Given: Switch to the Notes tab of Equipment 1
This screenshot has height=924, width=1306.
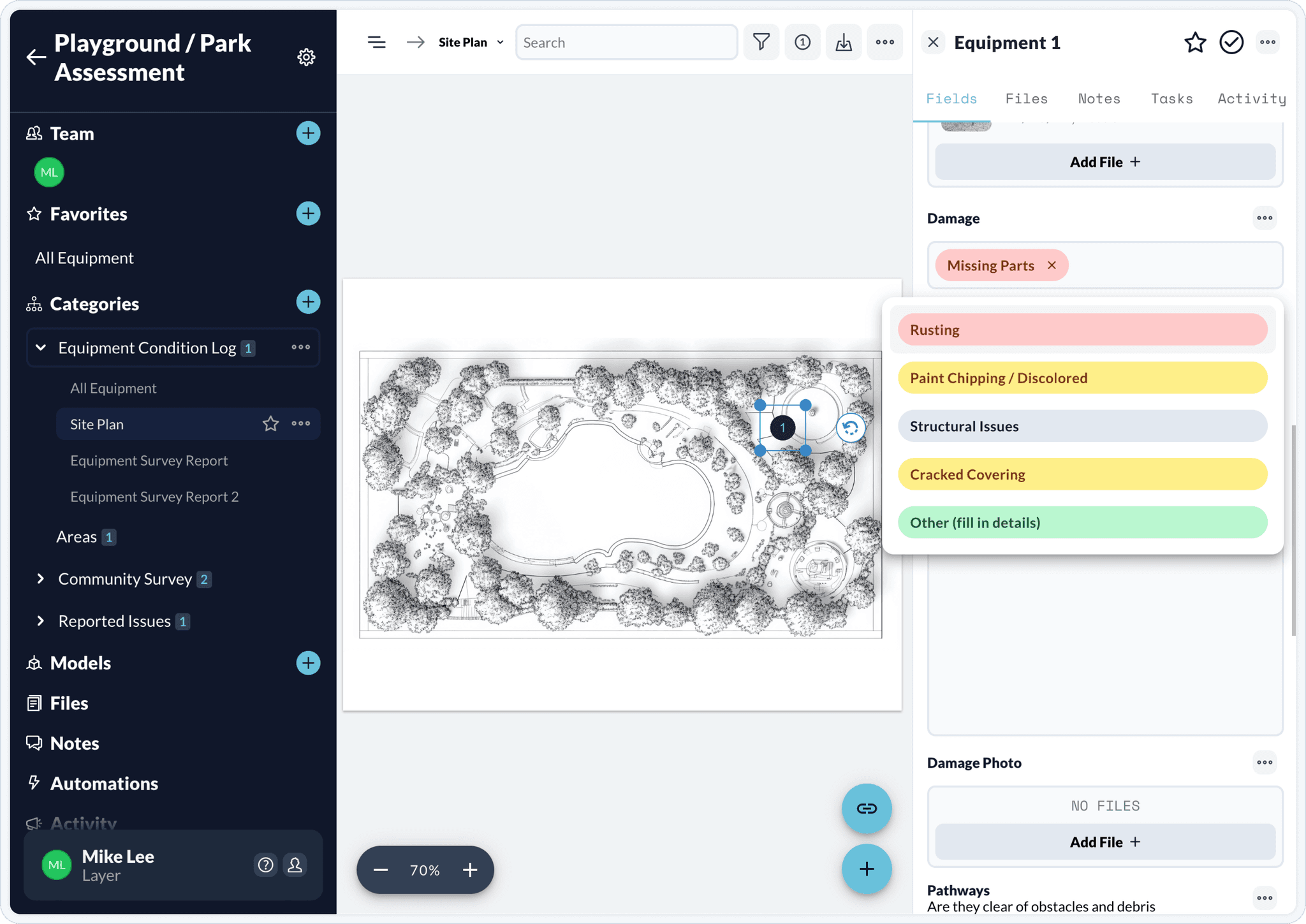Looking at the screenshot, I should (x=1099, y=98).
